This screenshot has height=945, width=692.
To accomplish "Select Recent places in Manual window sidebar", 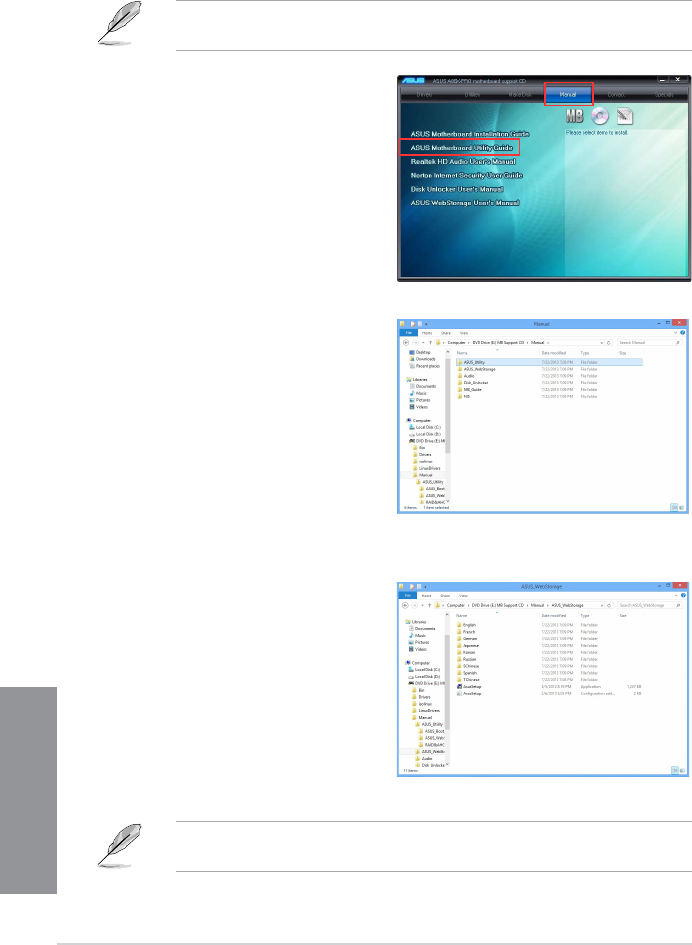I will (x=424, y=366).
